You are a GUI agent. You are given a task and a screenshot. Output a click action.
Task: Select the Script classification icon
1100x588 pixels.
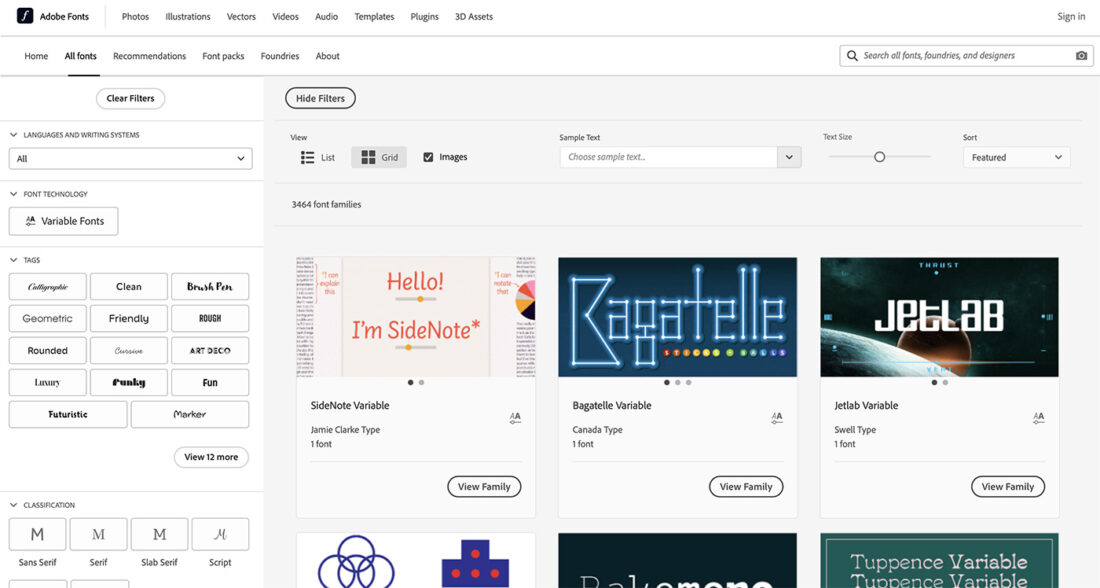coord(220,533)
